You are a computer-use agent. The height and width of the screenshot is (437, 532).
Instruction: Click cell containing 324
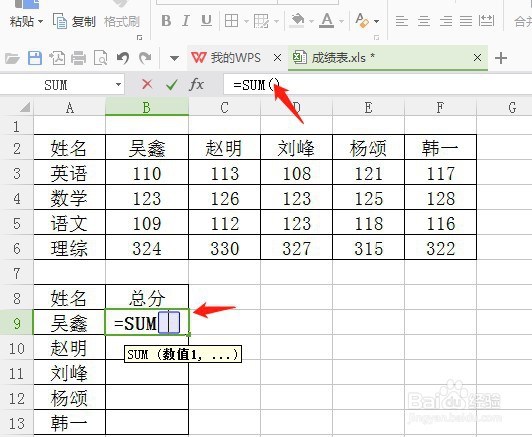(147, 248)
